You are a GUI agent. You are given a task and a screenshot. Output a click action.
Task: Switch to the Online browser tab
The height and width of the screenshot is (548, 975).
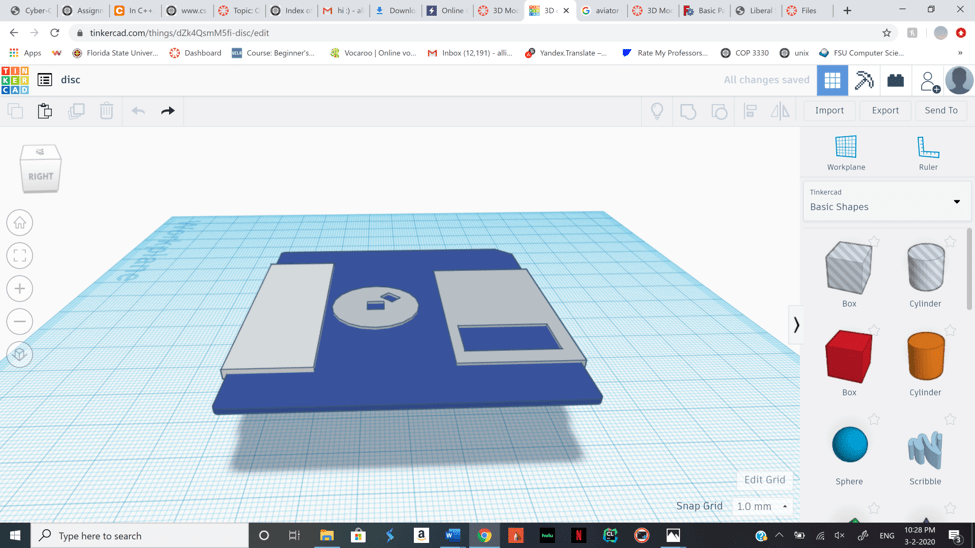pos(446,11)
